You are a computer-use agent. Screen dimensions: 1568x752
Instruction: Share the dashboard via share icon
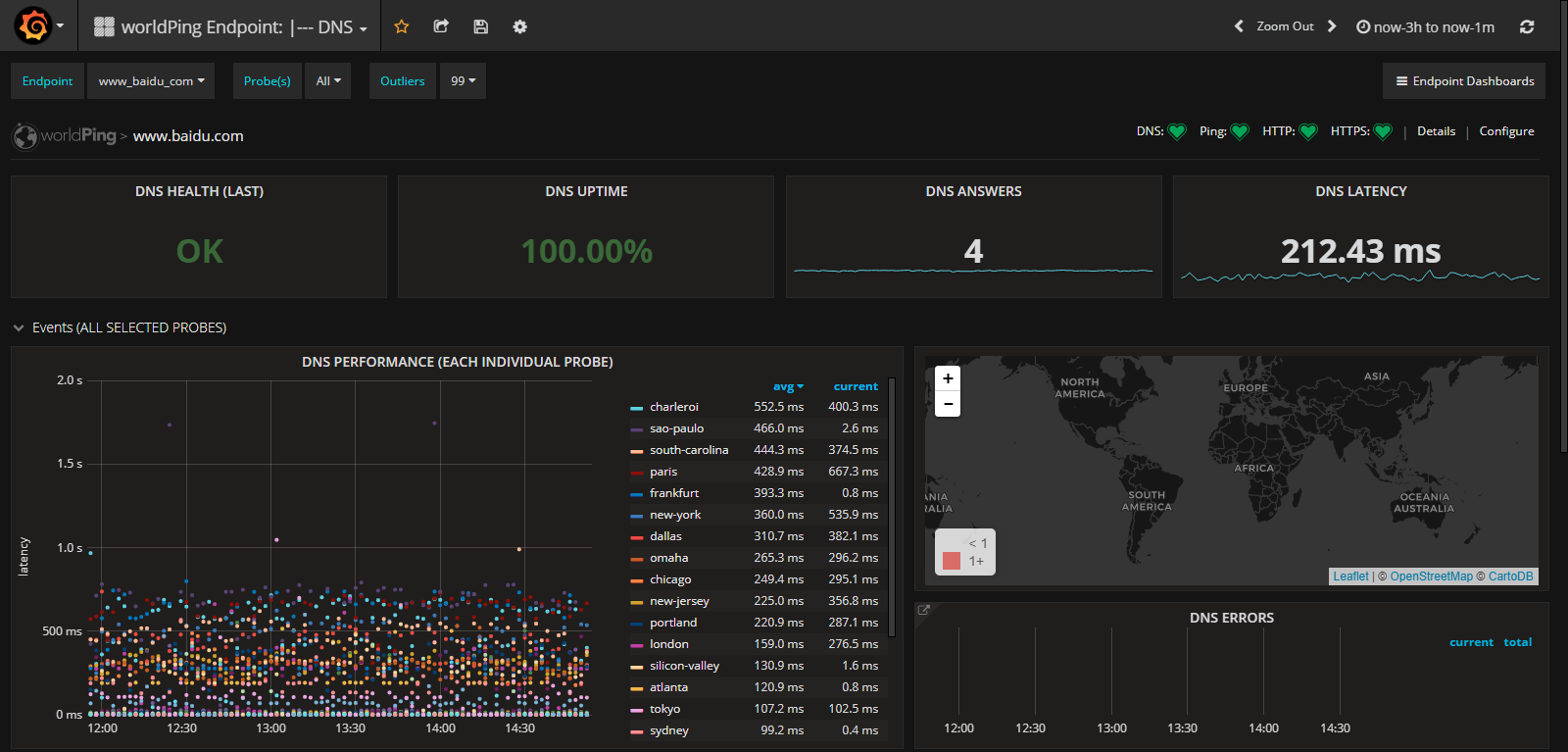(x=441, y=26)
